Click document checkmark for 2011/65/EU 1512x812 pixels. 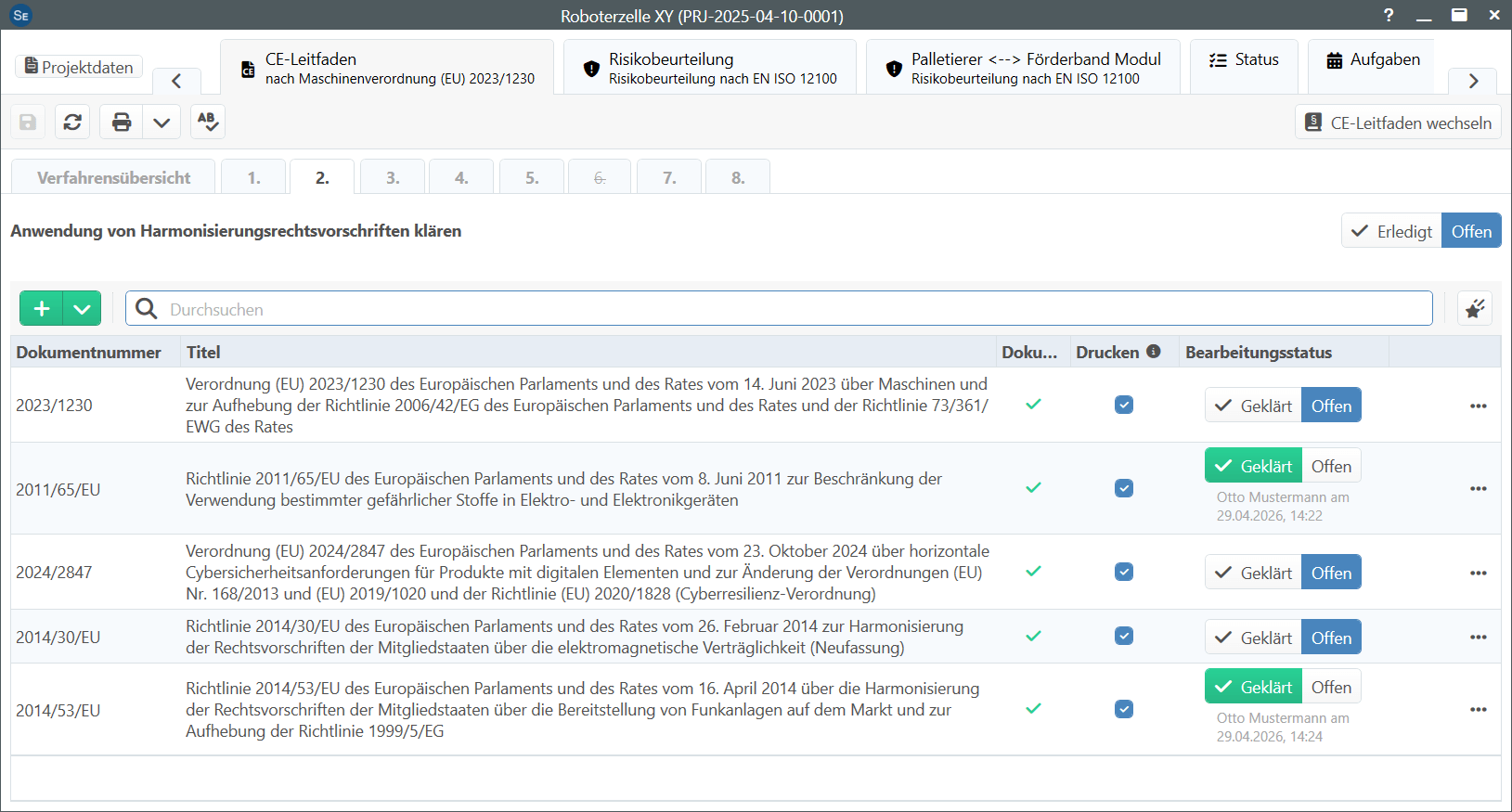tap(1033, 487)
